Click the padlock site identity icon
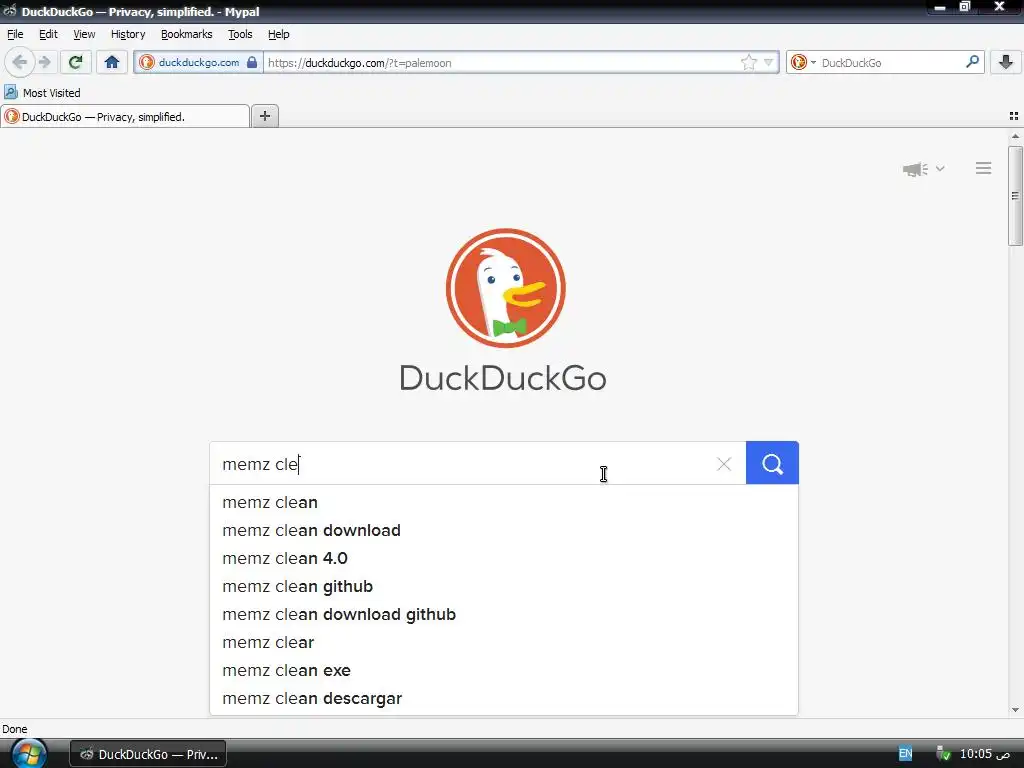Image resolution: width=1024 pixels, height=768 pixels. click(x=252, y=63)
